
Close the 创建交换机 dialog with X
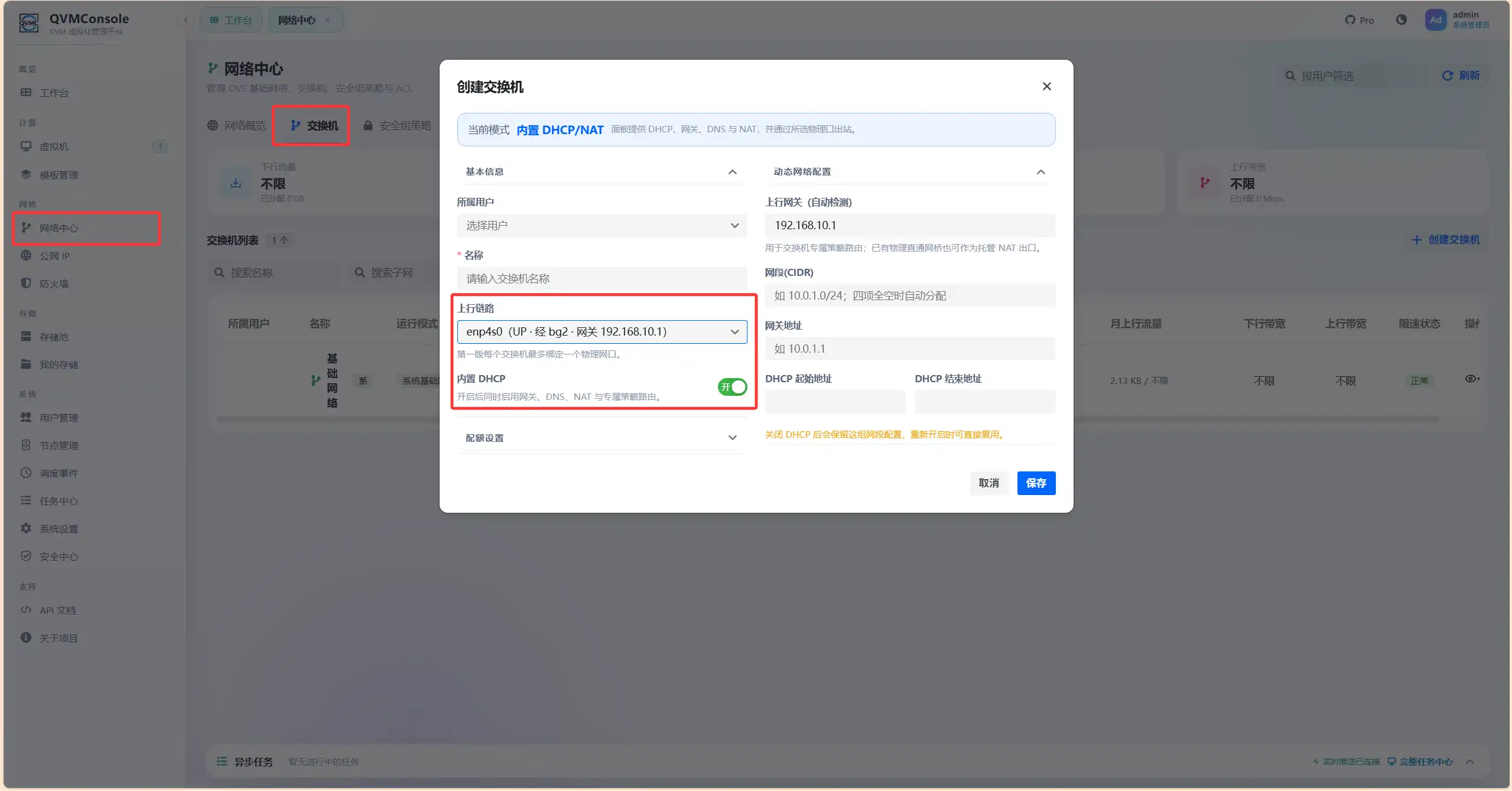pyautogui.click(x=1046, y=86)
